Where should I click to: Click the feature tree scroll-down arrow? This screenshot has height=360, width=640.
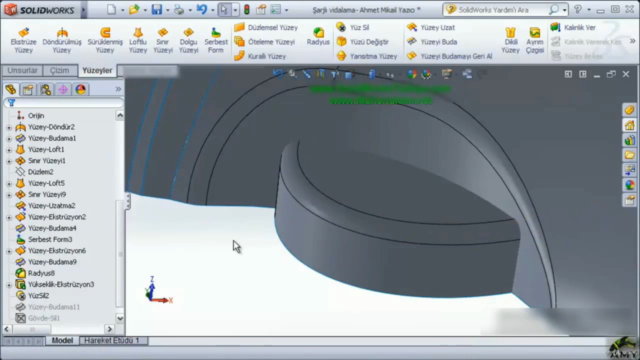click(120, 318)
